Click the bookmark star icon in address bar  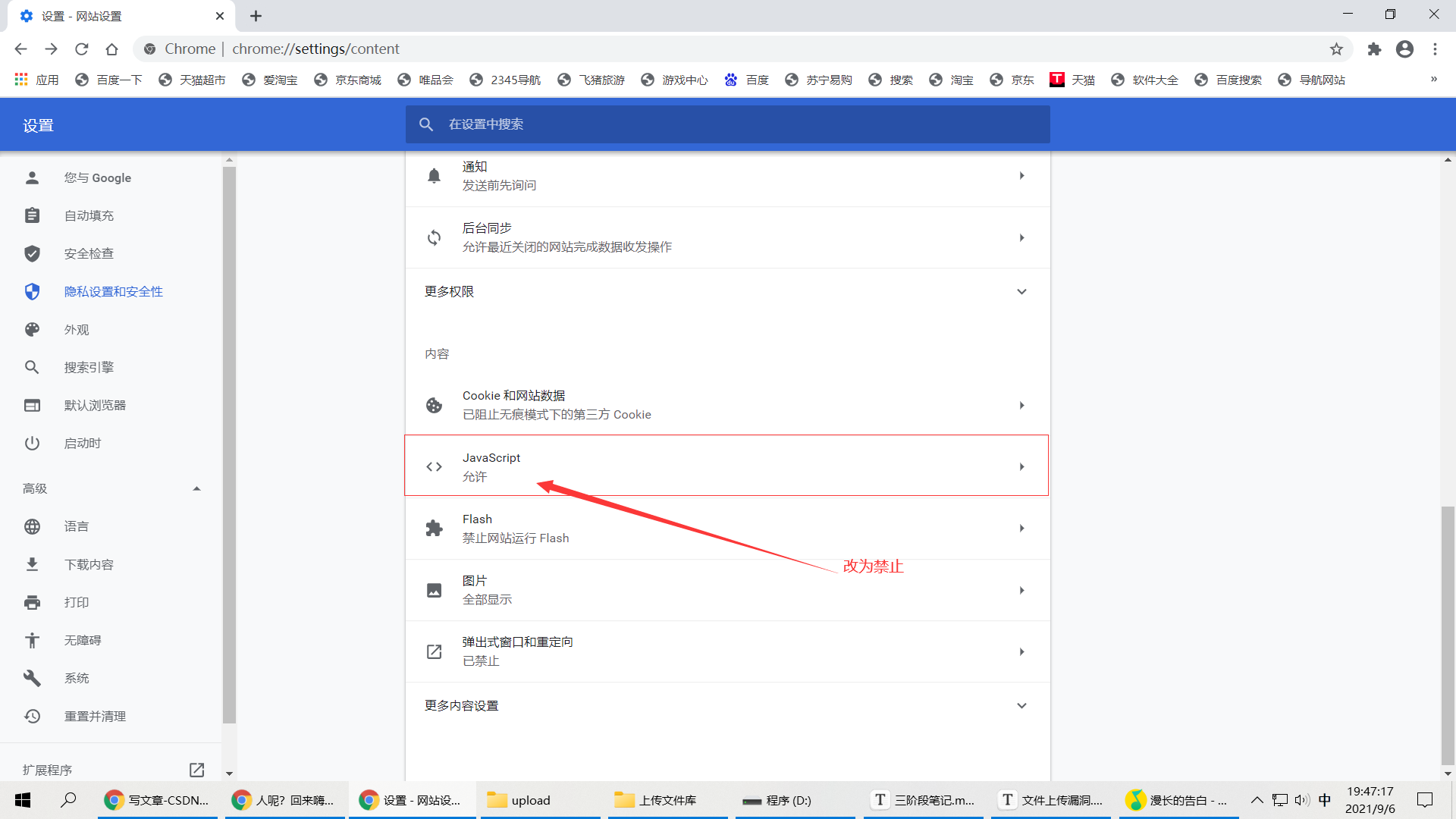click(x=1336, y=49)
